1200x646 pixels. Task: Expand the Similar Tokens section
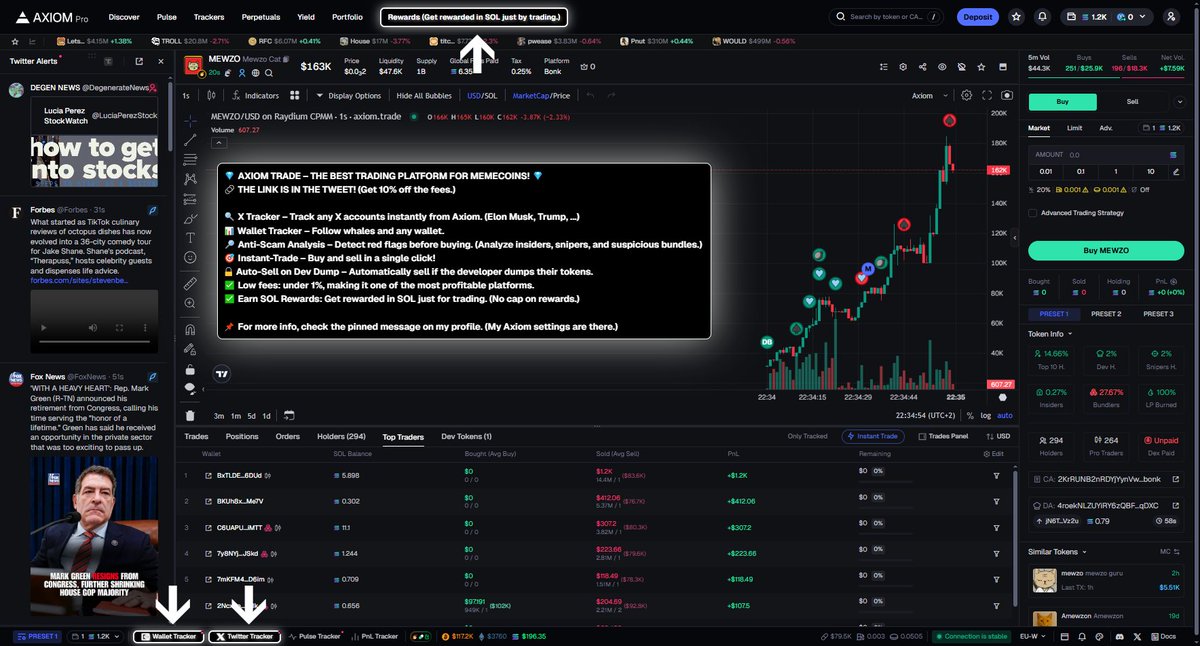(x=1057, y=551)
